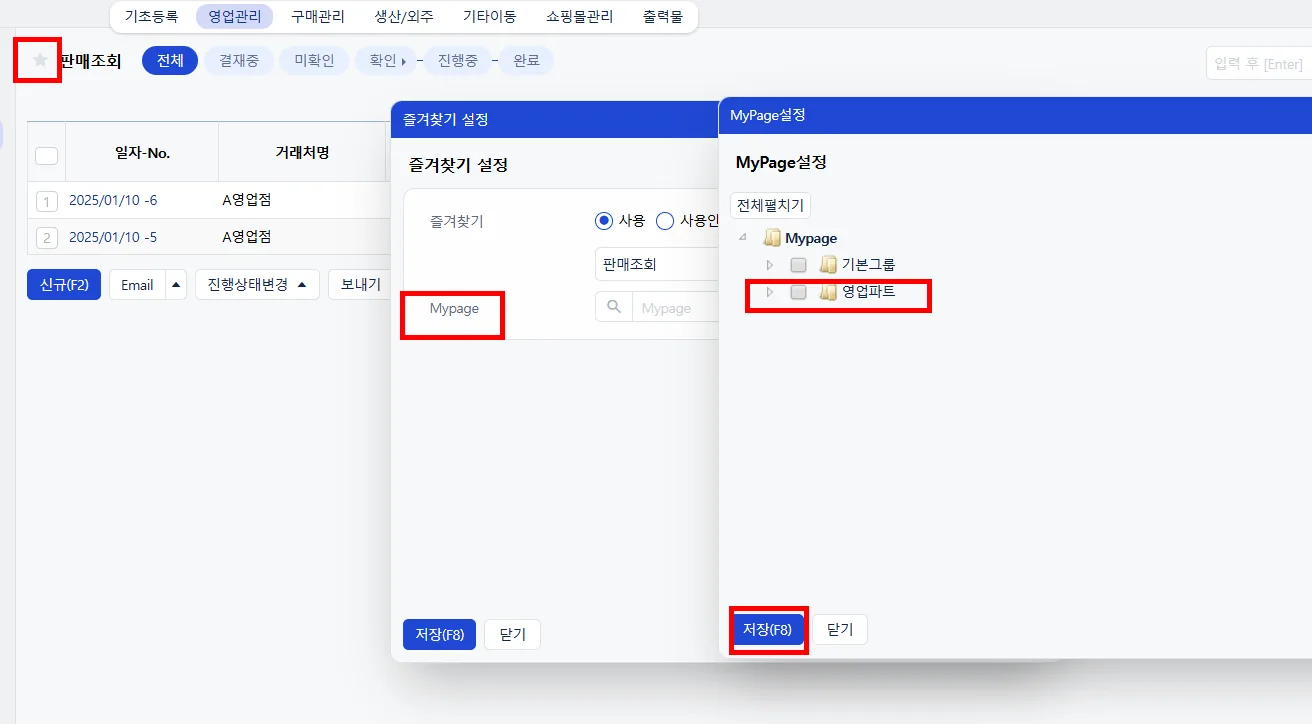
Task: Expand the 영업파트 tree node
Action: (x=769, y=292)
